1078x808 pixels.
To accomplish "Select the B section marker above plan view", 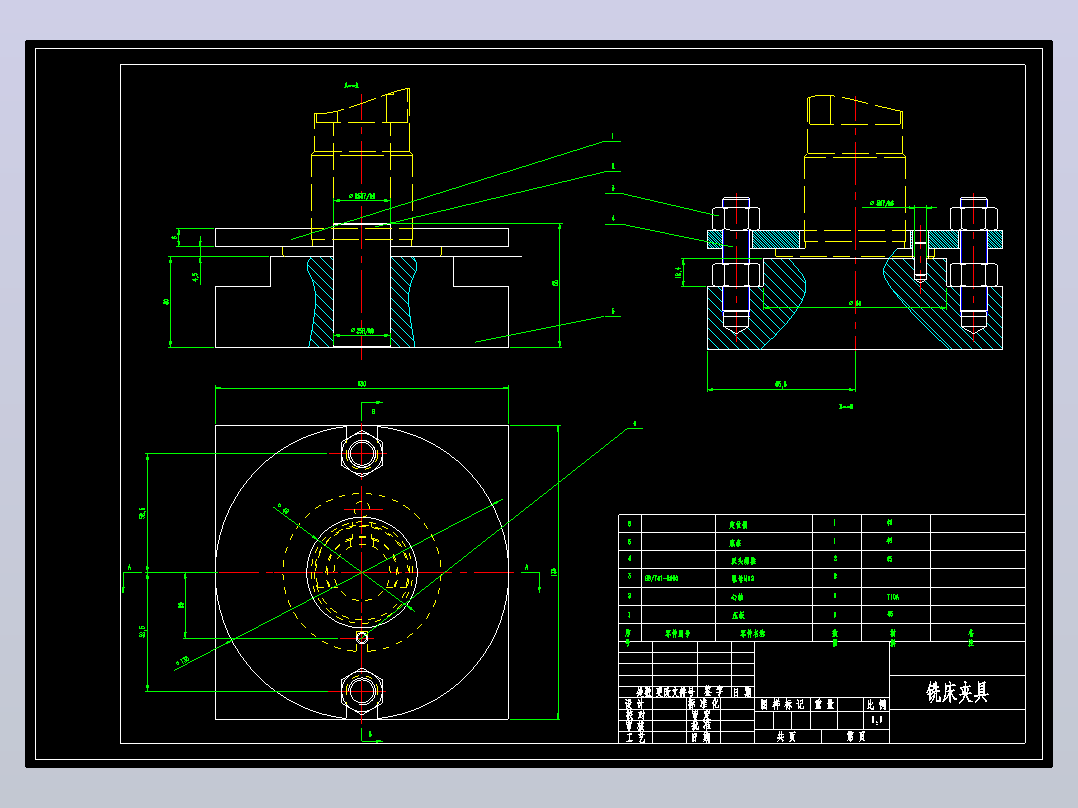I will [x=373, y=411].
